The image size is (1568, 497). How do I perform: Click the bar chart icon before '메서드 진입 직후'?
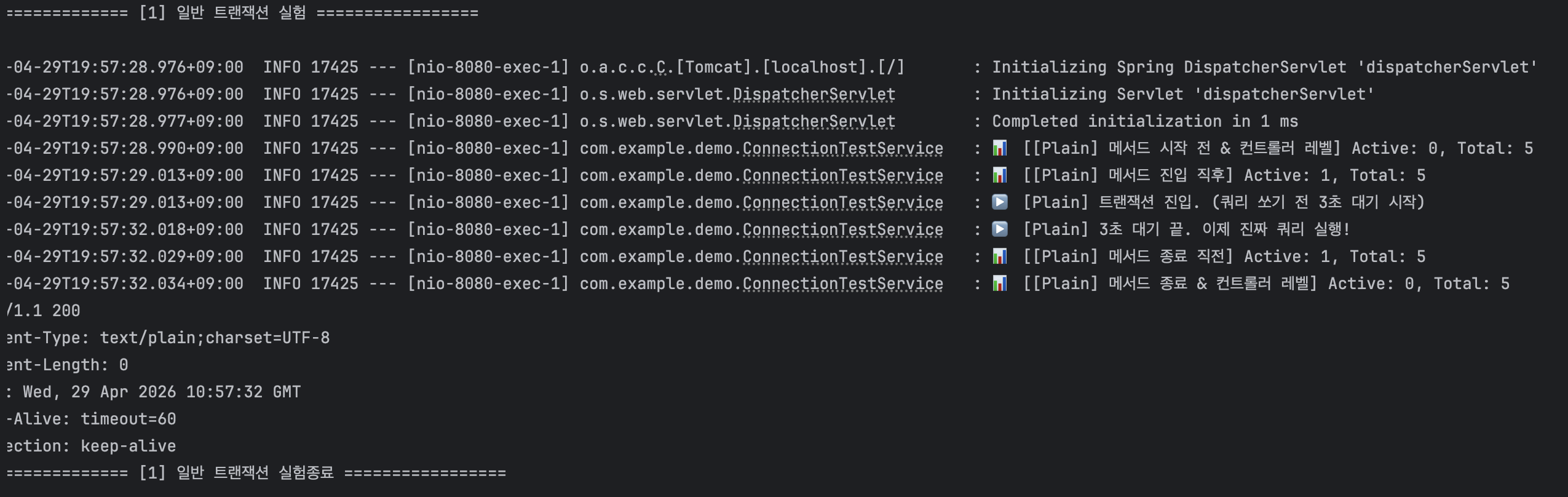click(x=1000, y=175)
